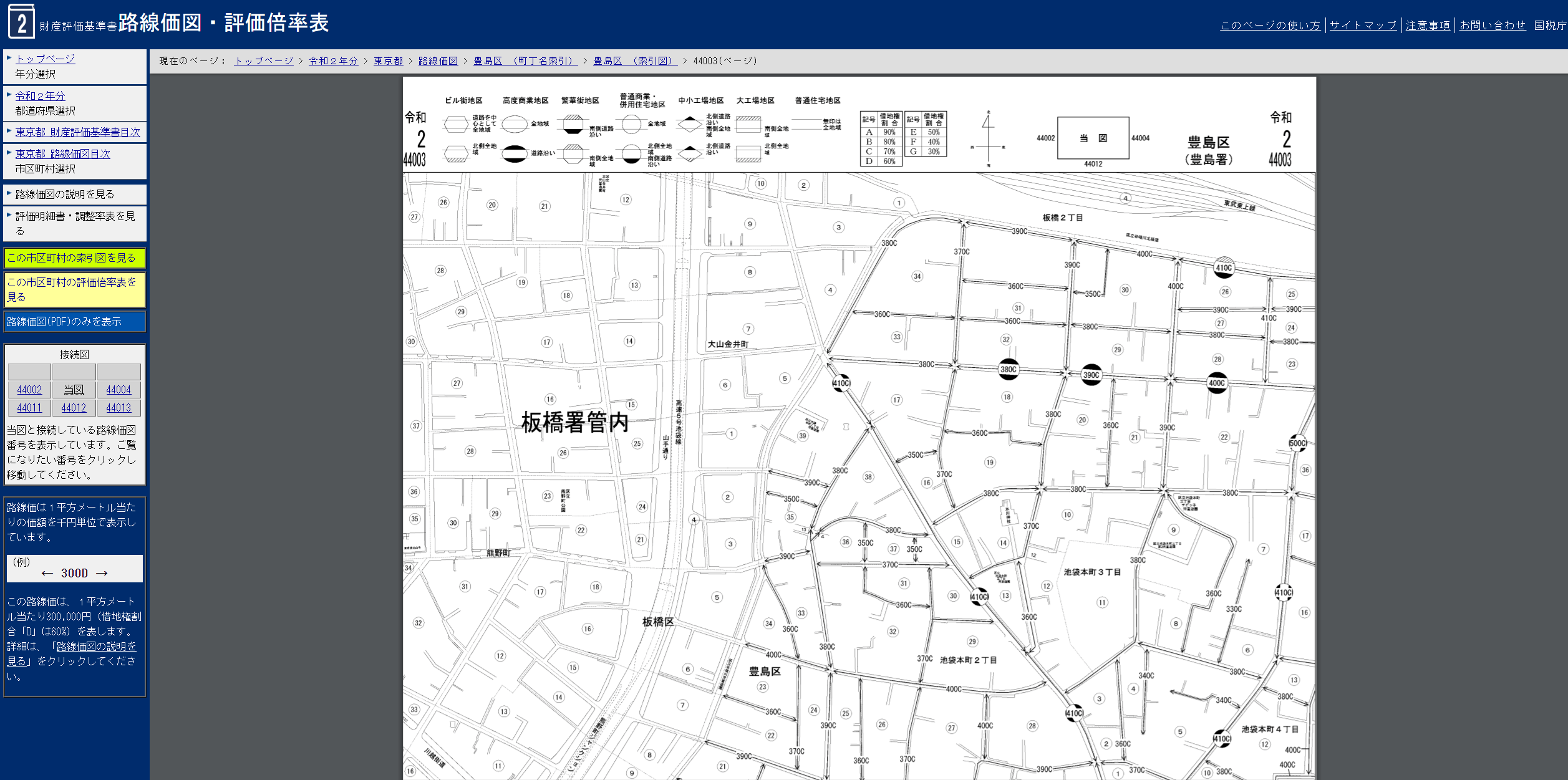Click 池袋本町２丁目 label on map
Viewport: 1568px width, 780px height.
[x=968, y=660]
